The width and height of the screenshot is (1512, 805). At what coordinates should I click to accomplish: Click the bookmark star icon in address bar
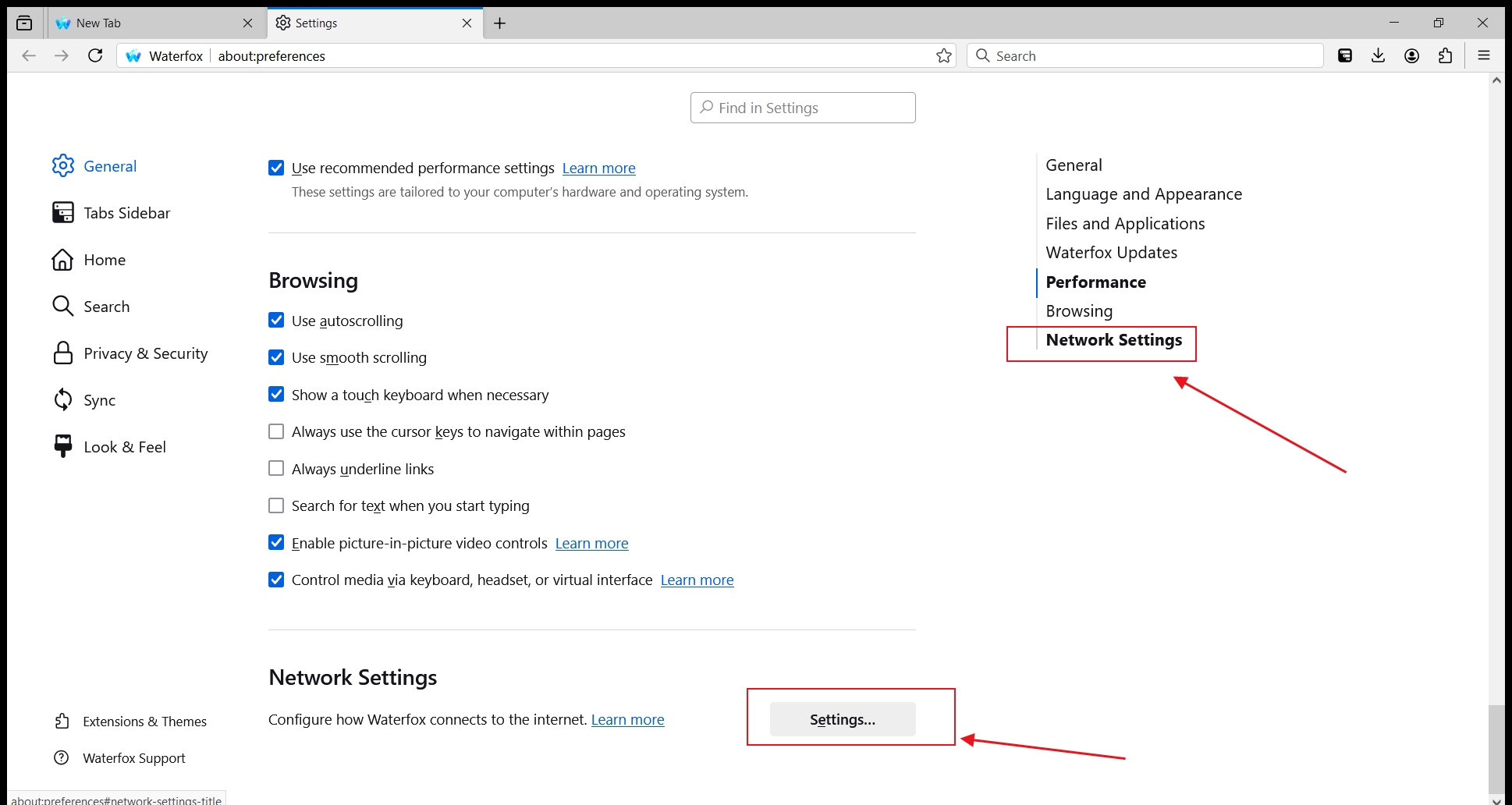pyautogui.click(x=944, y=55)
